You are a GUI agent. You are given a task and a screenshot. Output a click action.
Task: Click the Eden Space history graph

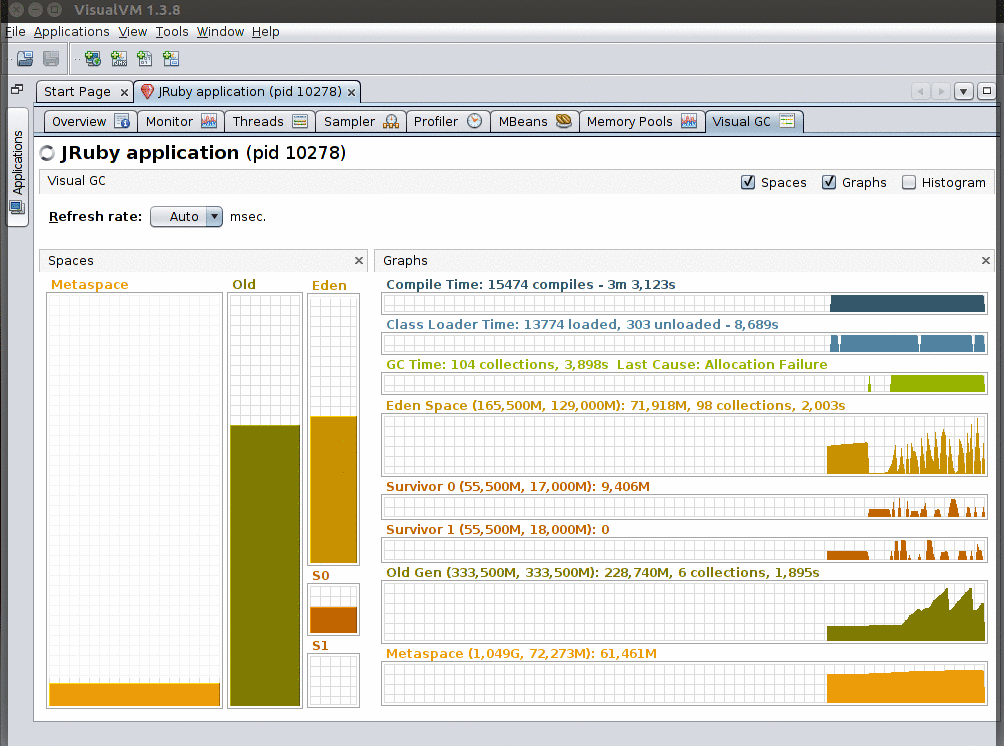(x=684, y=444)
